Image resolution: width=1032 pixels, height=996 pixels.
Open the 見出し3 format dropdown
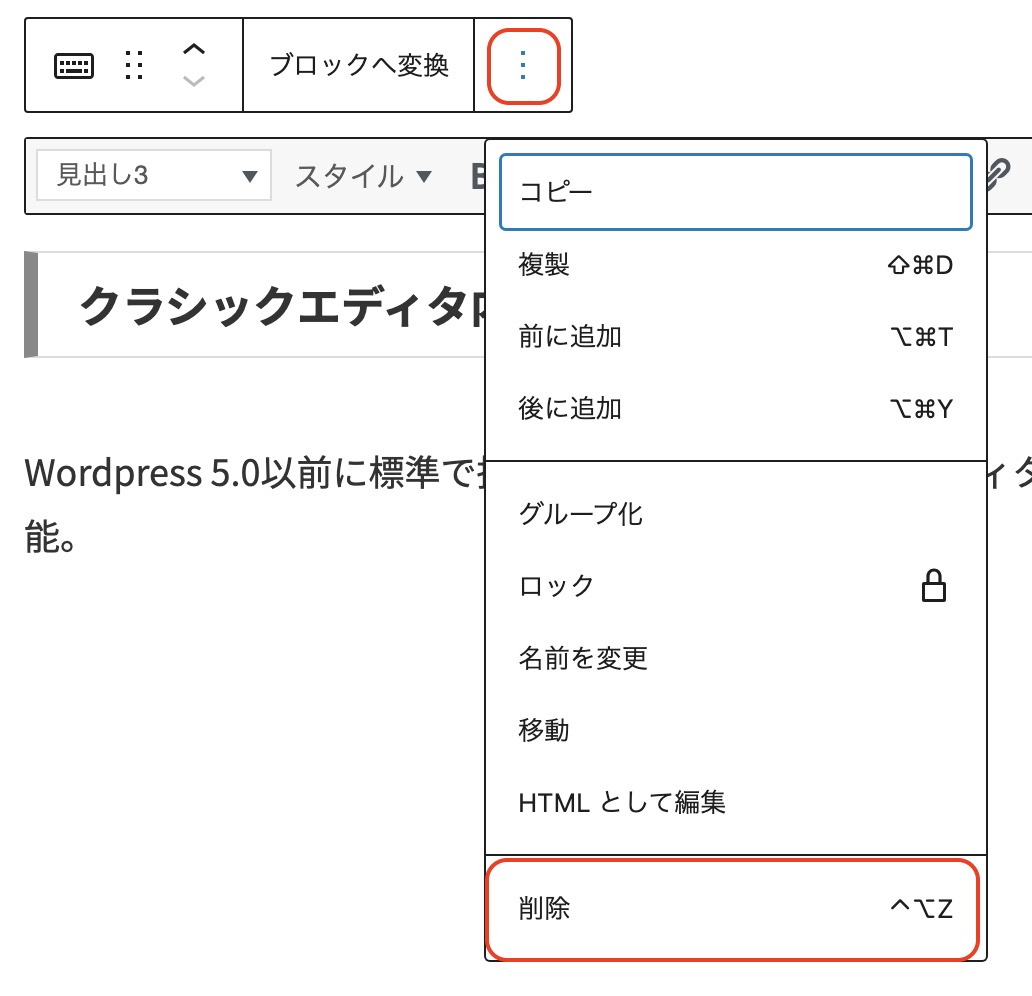pos(154,176)
